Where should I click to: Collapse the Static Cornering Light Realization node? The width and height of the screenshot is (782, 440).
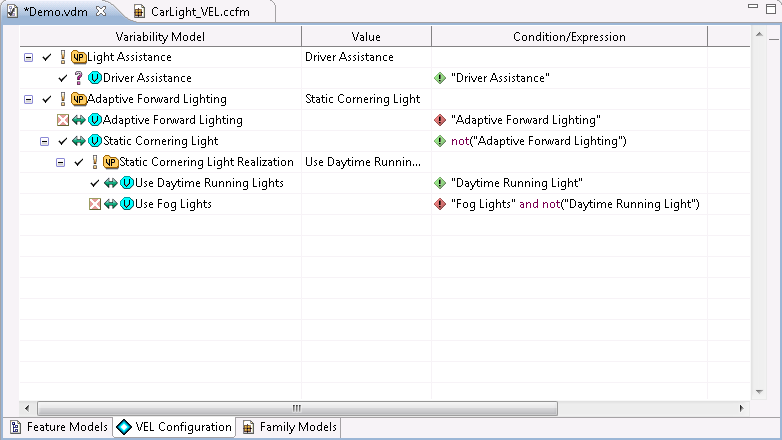click(x=60, y=162)
